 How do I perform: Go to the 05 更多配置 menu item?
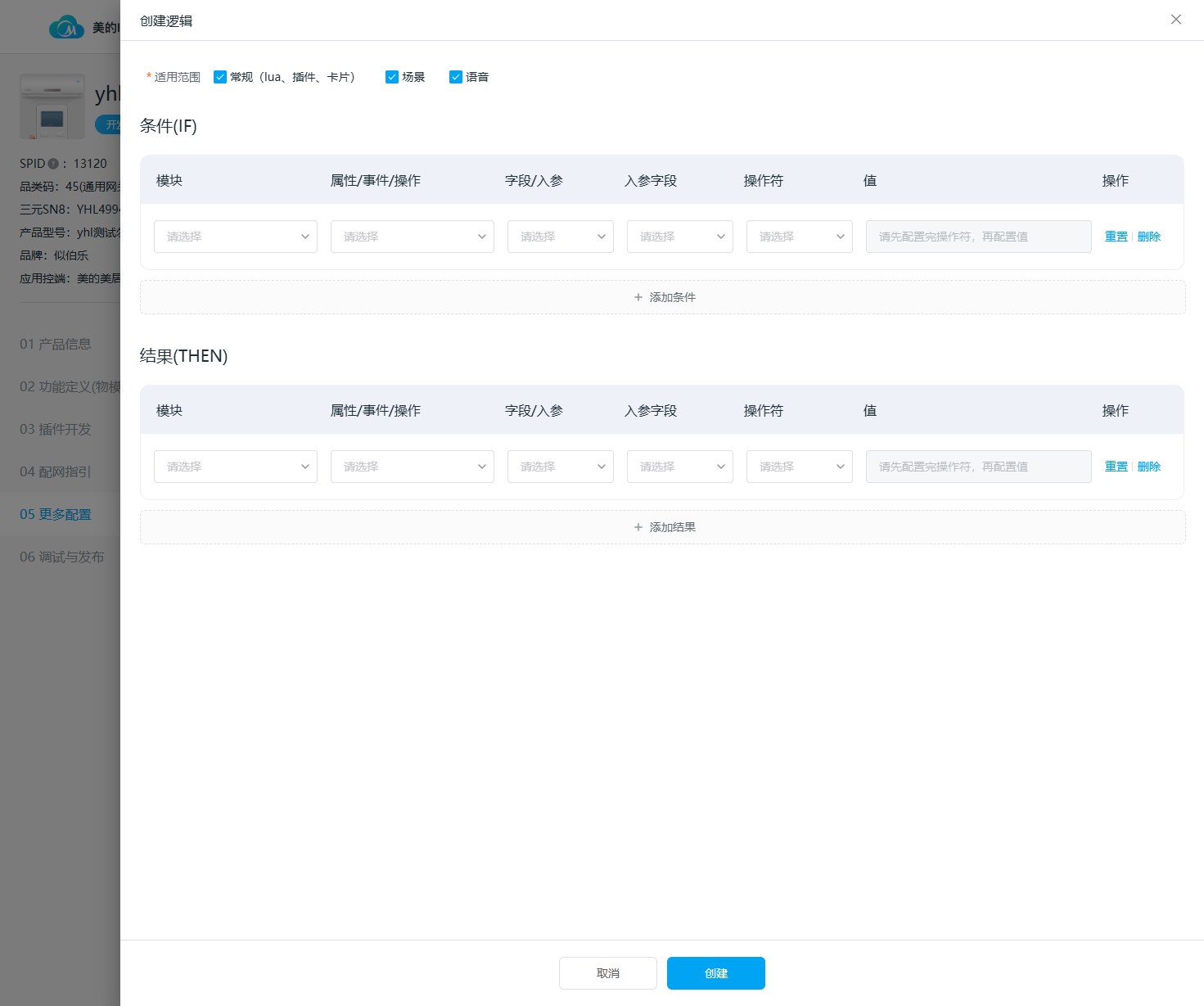point(56,514)
